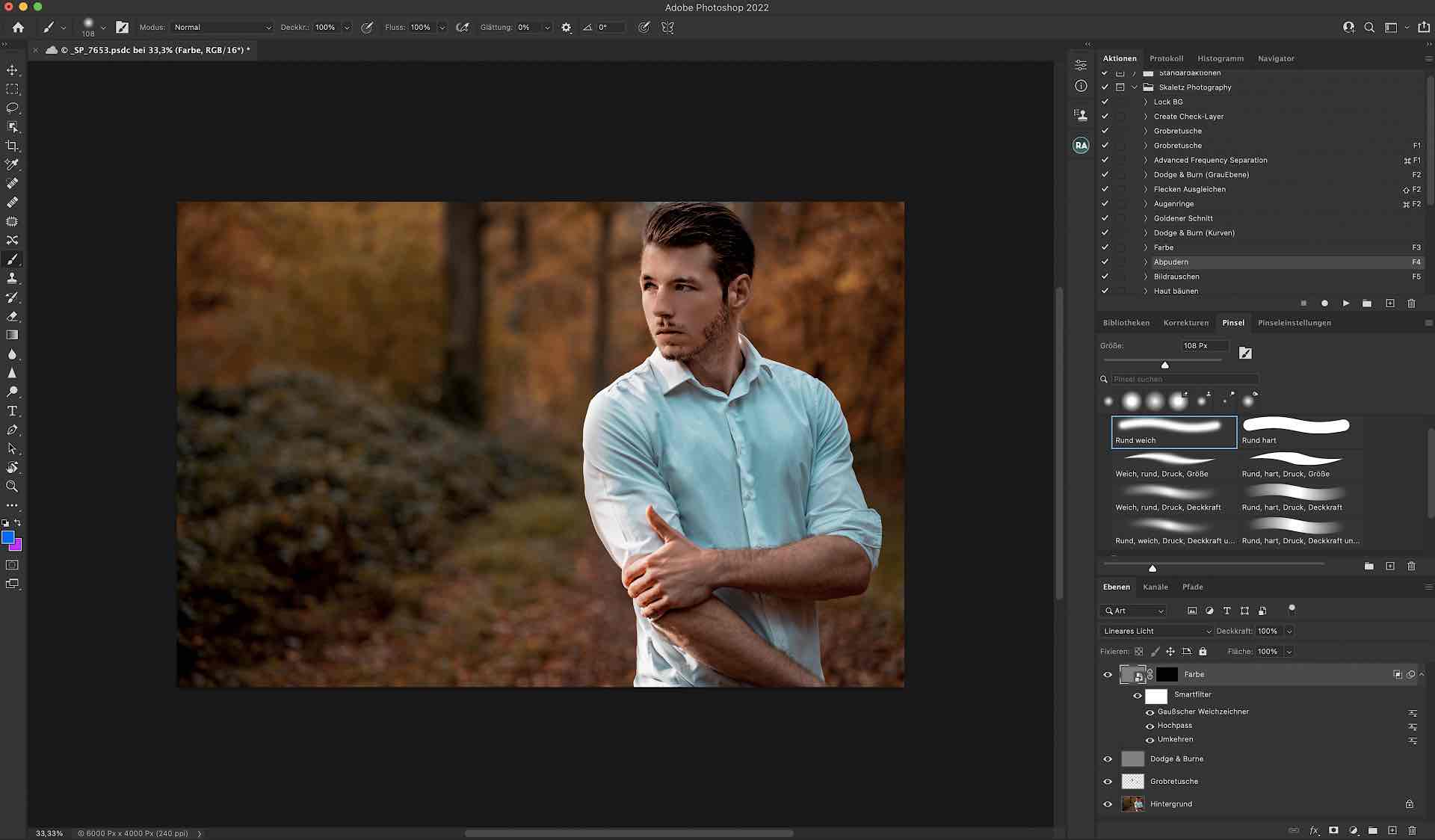Open Share icon at top right

1424,27
